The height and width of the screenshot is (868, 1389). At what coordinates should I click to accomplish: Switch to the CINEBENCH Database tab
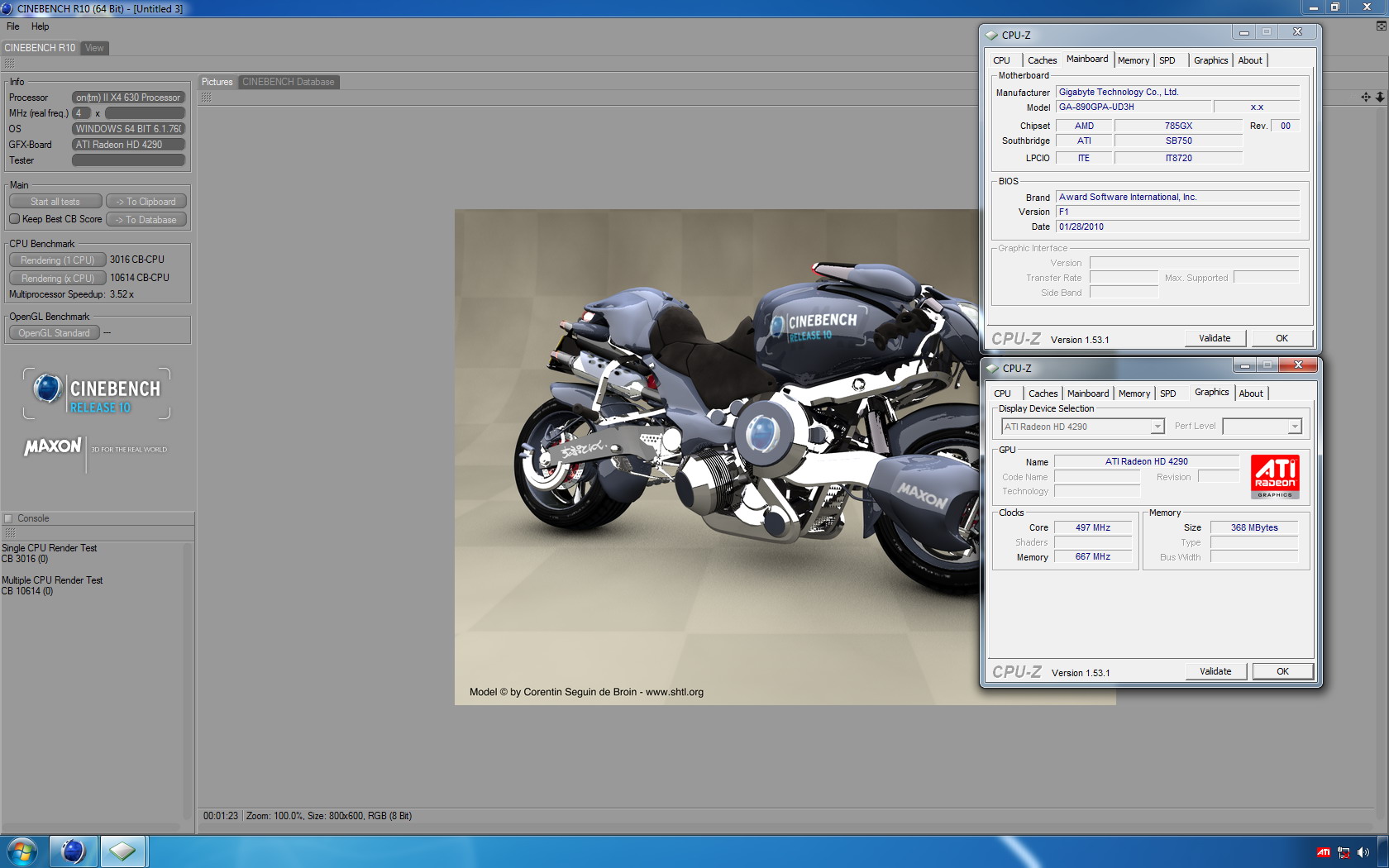(x=288, y=82)
